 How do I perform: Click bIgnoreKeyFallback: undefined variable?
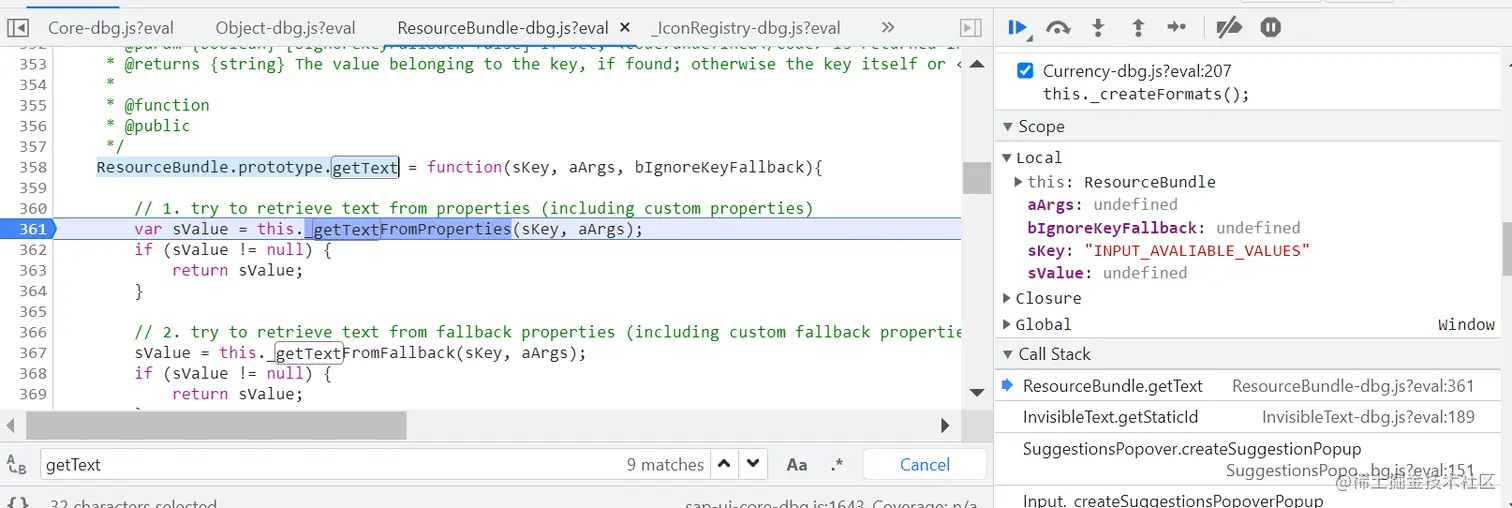click(1164, 228)
